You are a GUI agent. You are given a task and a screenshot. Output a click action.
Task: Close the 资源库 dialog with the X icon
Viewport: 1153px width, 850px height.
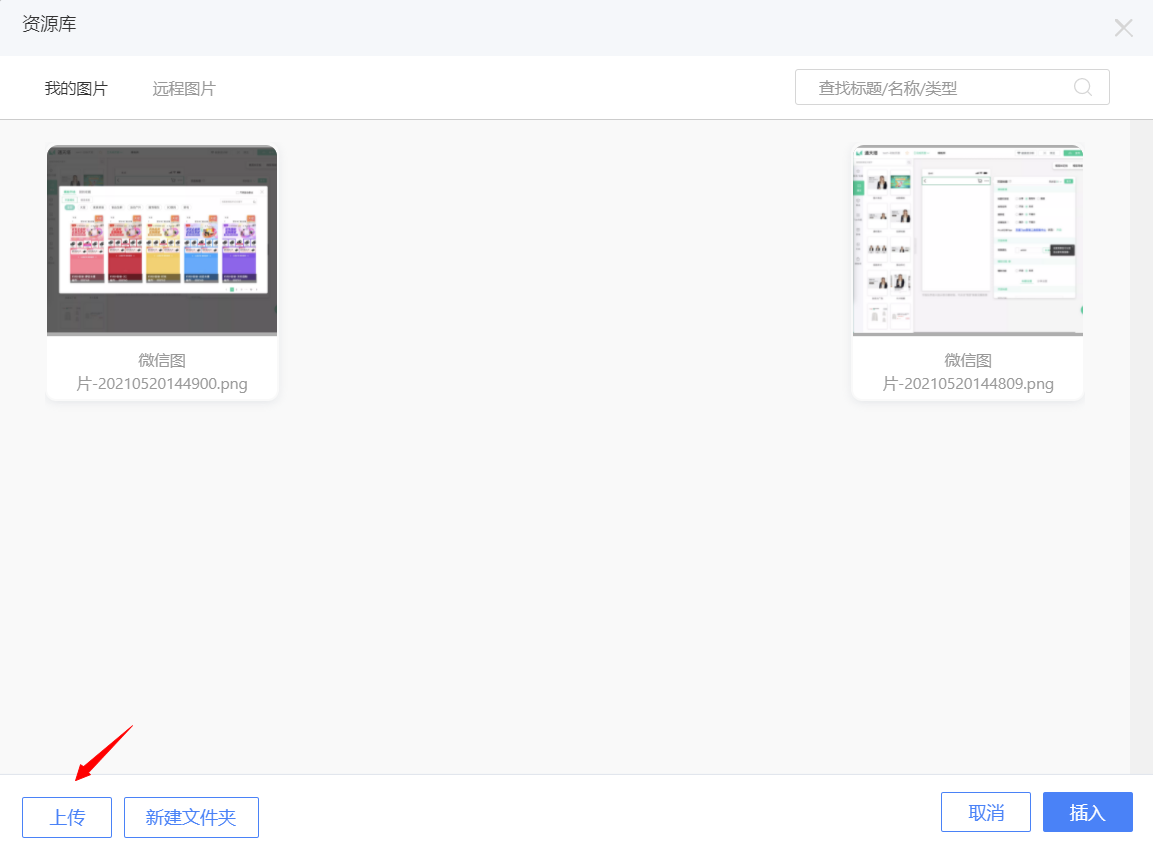point(1123,28)
